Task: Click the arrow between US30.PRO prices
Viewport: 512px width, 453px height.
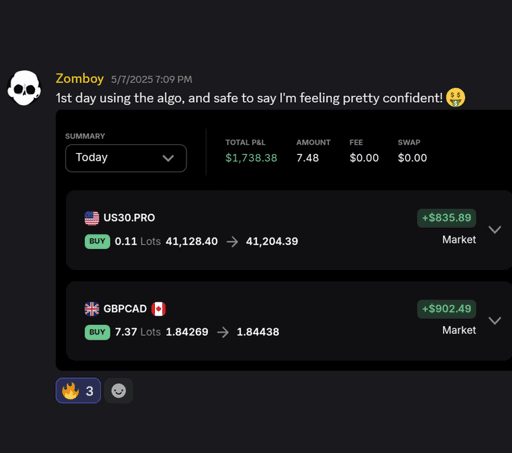Action: [232, 242]
